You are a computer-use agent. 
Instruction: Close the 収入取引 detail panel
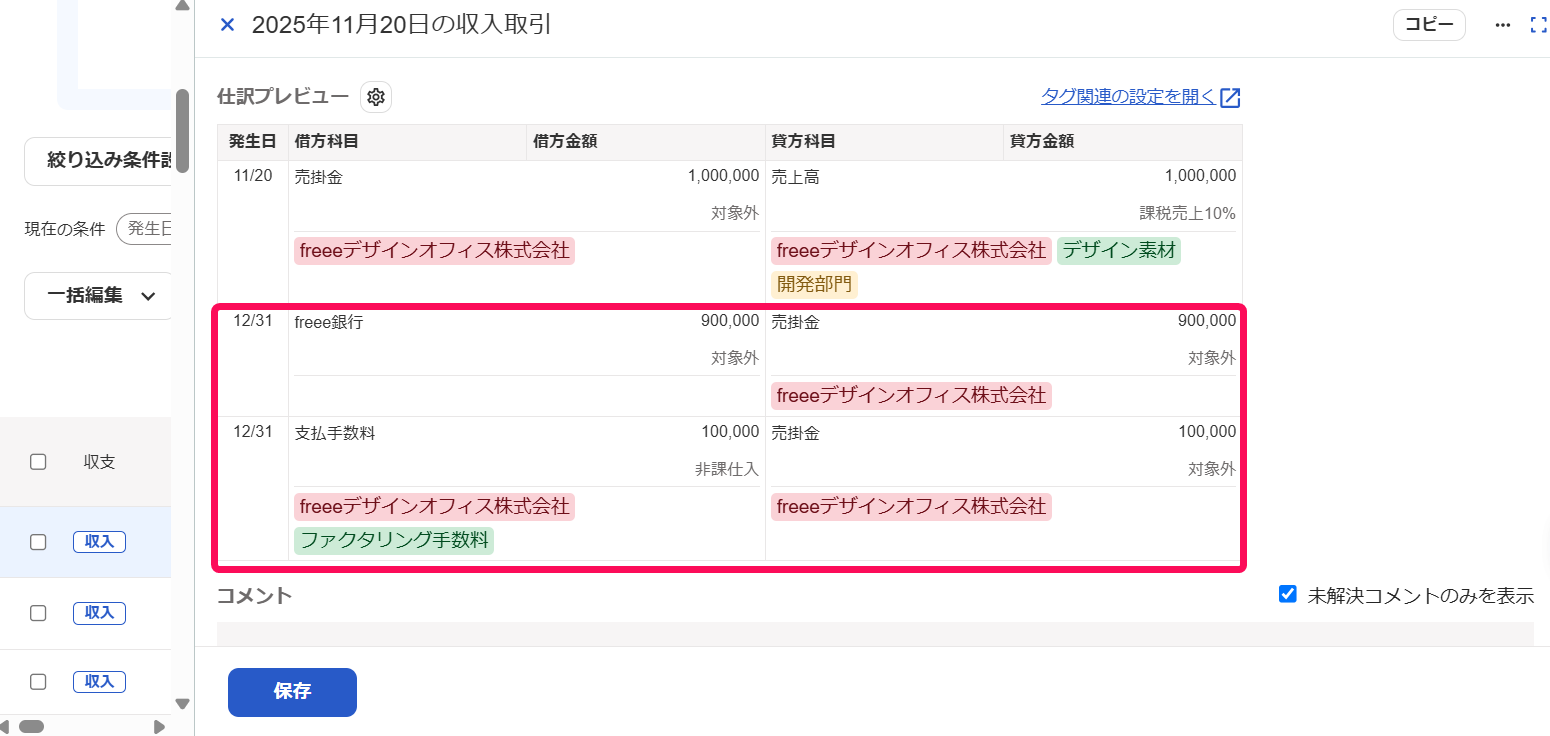(x=227, y=25)
